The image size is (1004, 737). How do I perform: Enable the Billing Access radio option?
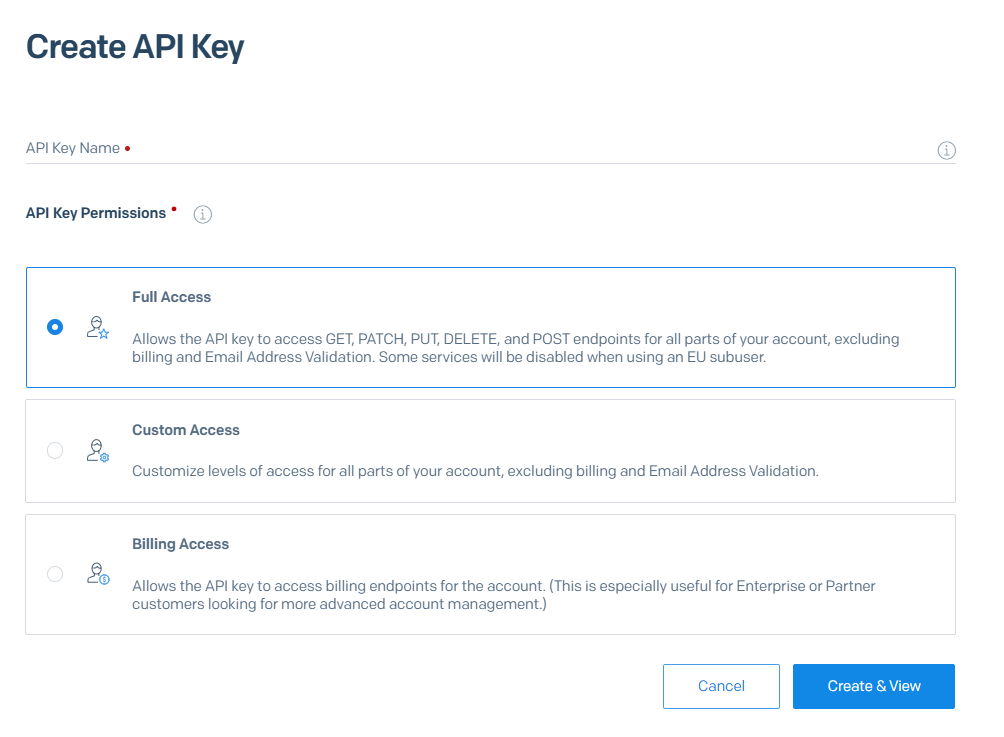coord(55,574)
